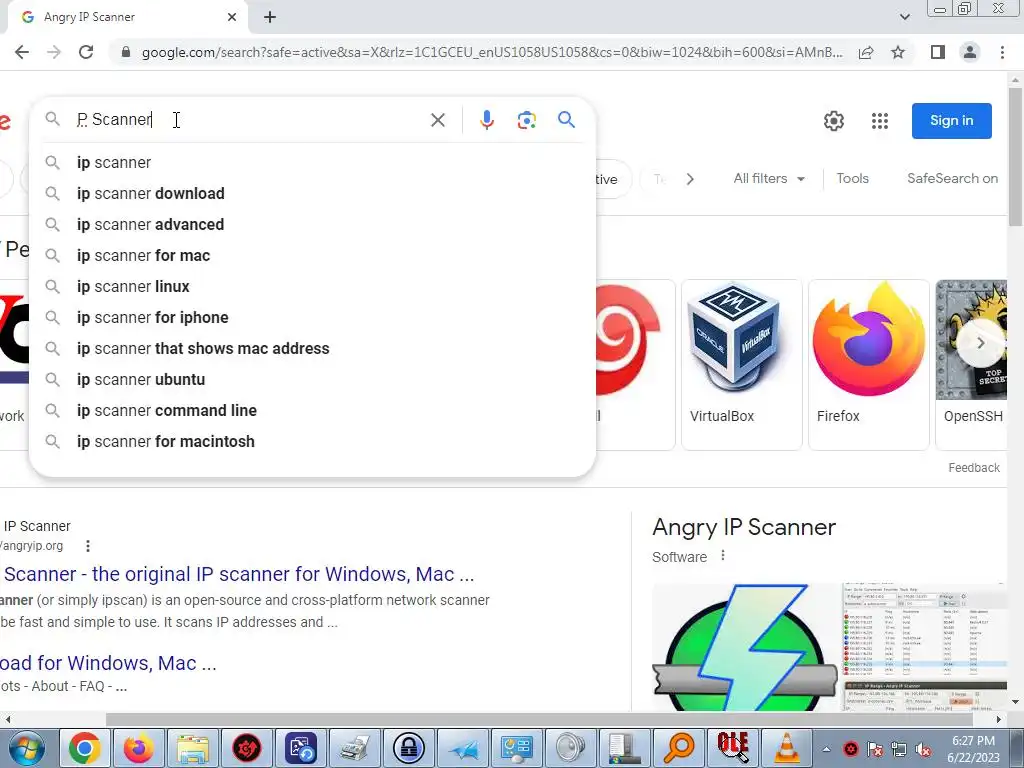1024x768 pixels.
Task: Open the muted volume tray icon
Action: [923, 749]
